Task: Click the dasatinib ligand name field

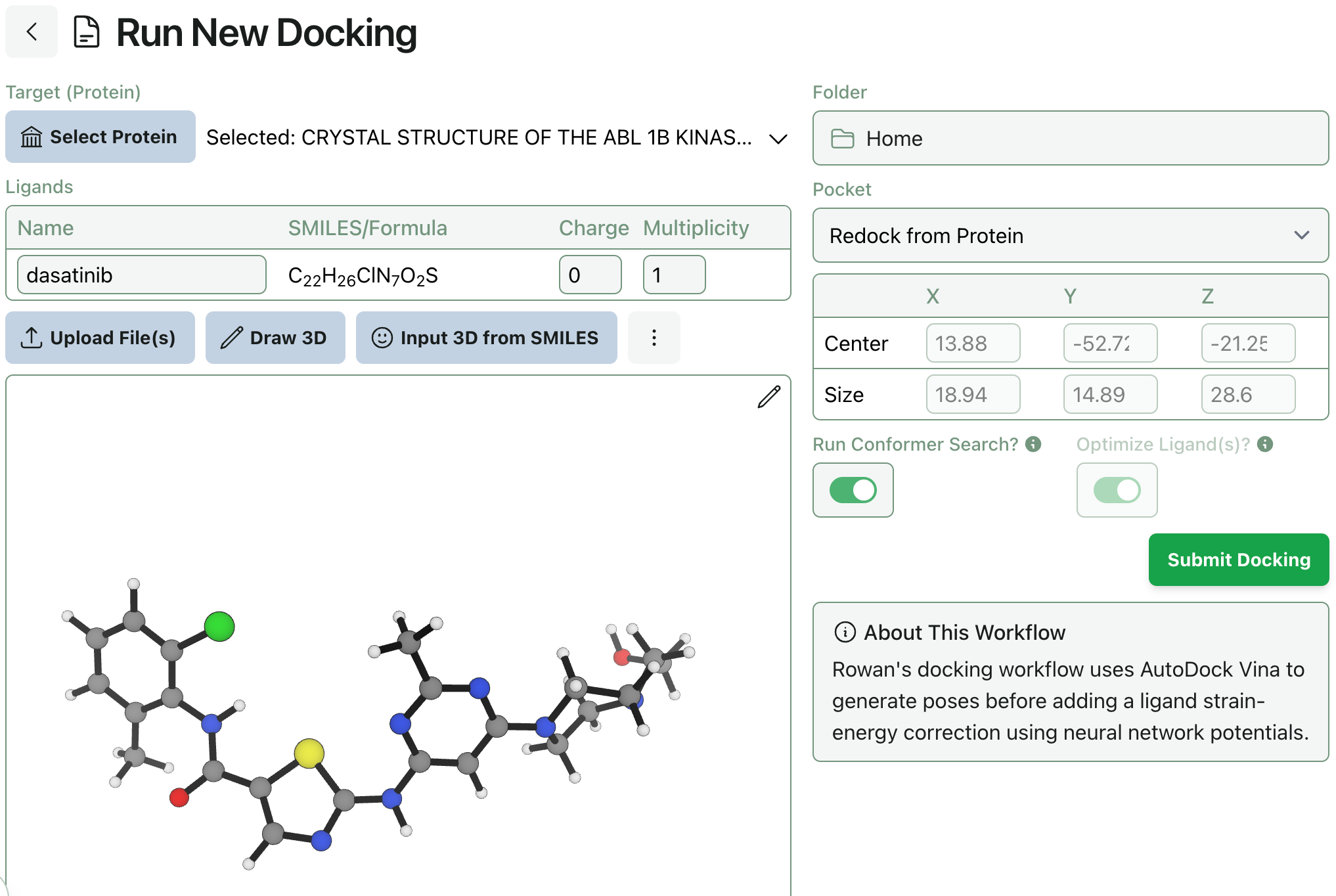Action: coord(141,275)
